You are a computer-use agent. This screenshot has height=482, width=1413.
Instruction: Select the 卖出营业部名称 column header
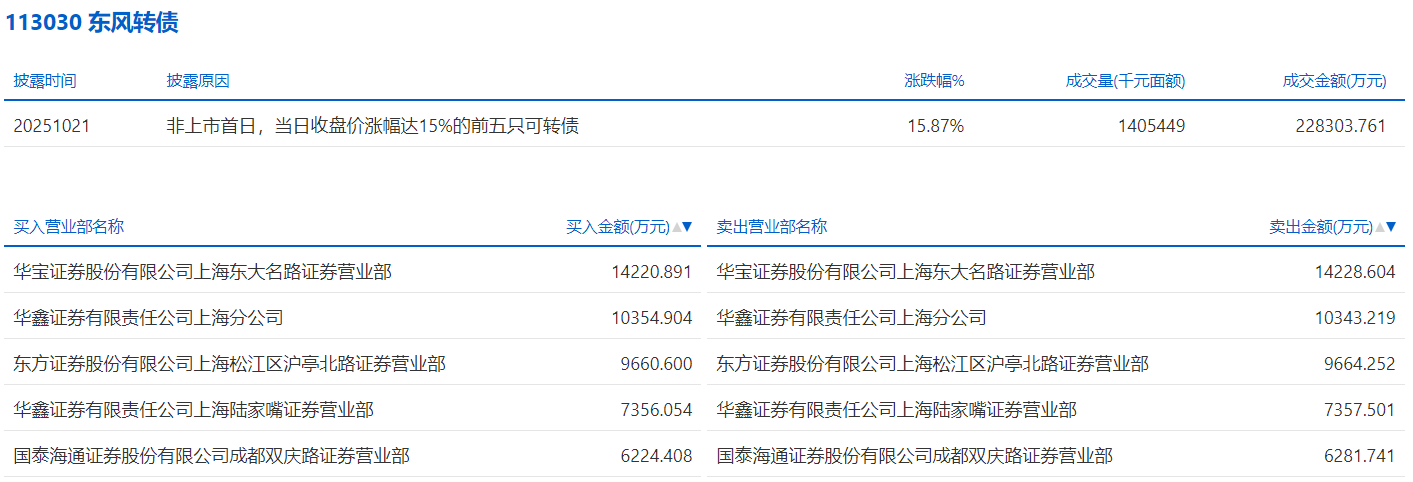click(772, 227)
